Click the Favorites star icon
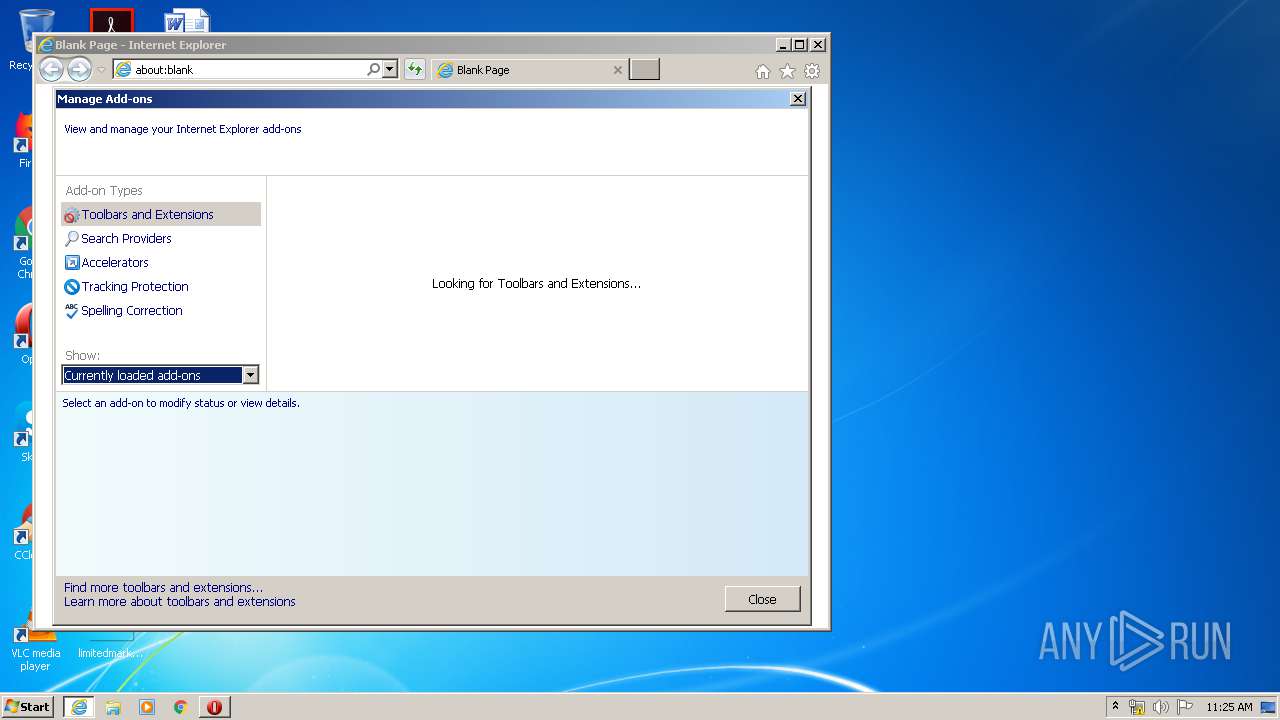Screen dimensions: 1280x720 pyautogui.click(x=787, y=71)
